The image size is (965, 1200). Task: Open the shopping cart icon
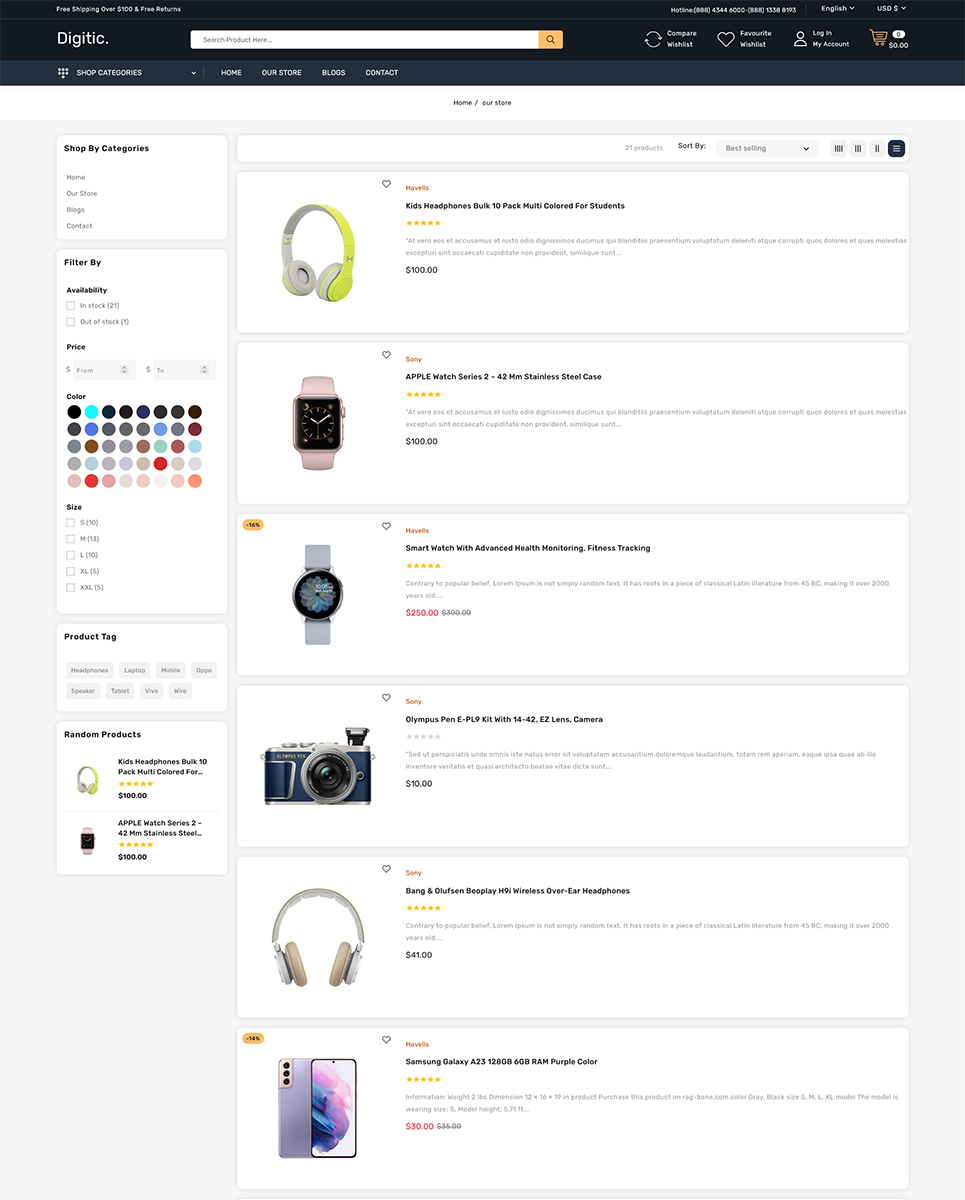(878, 39)
